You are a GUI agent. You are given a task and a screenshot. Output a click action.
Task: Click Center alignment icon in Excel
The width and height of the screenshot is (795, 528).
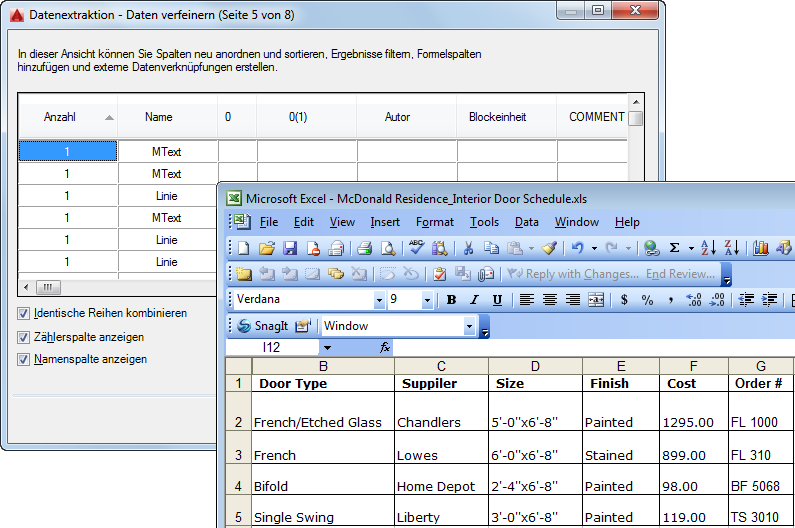550,300
